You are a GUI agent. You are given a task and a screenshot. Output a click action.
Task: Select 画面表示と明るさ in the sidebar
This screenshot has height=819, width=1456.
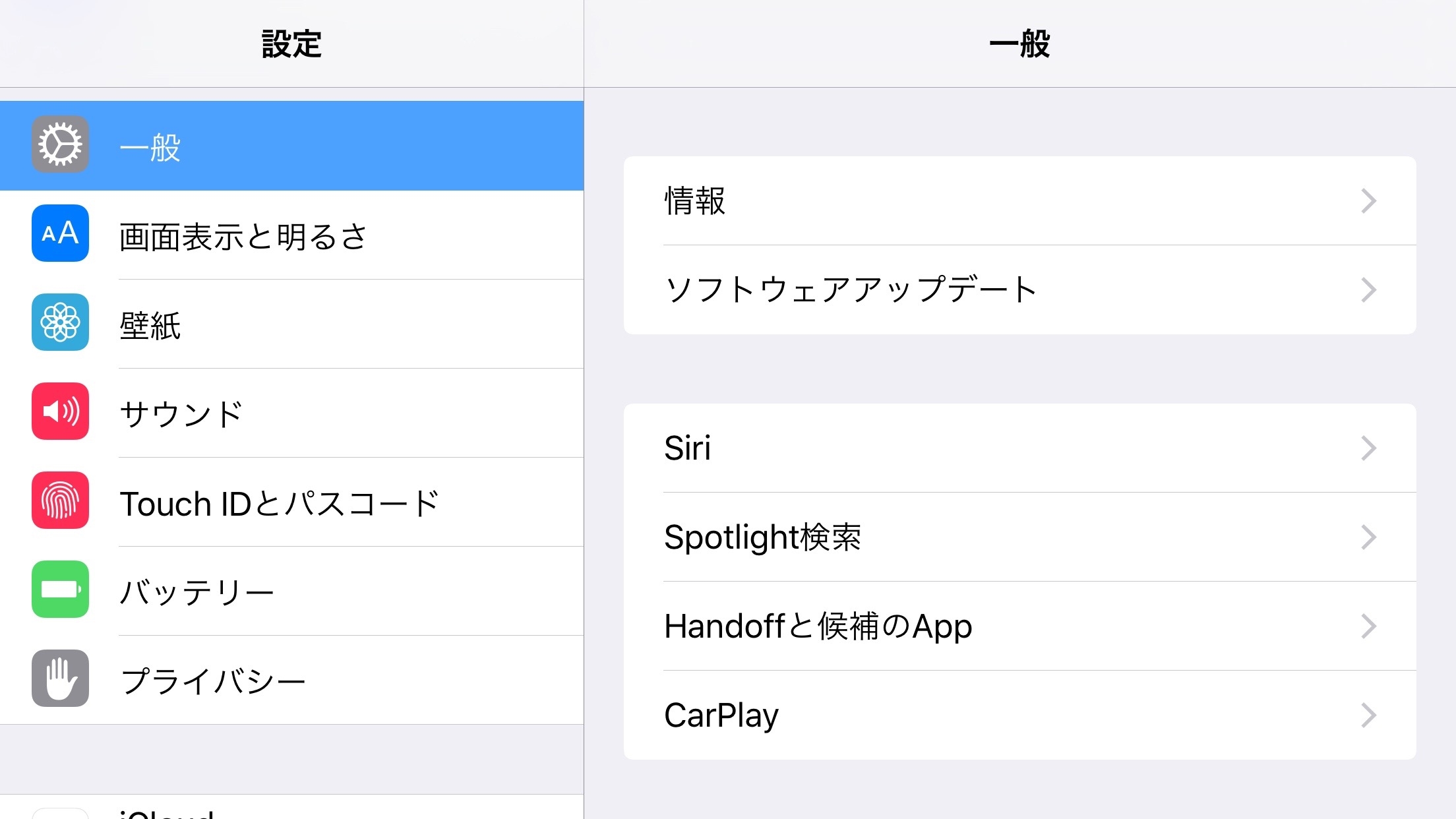click(x=243, y=236)
